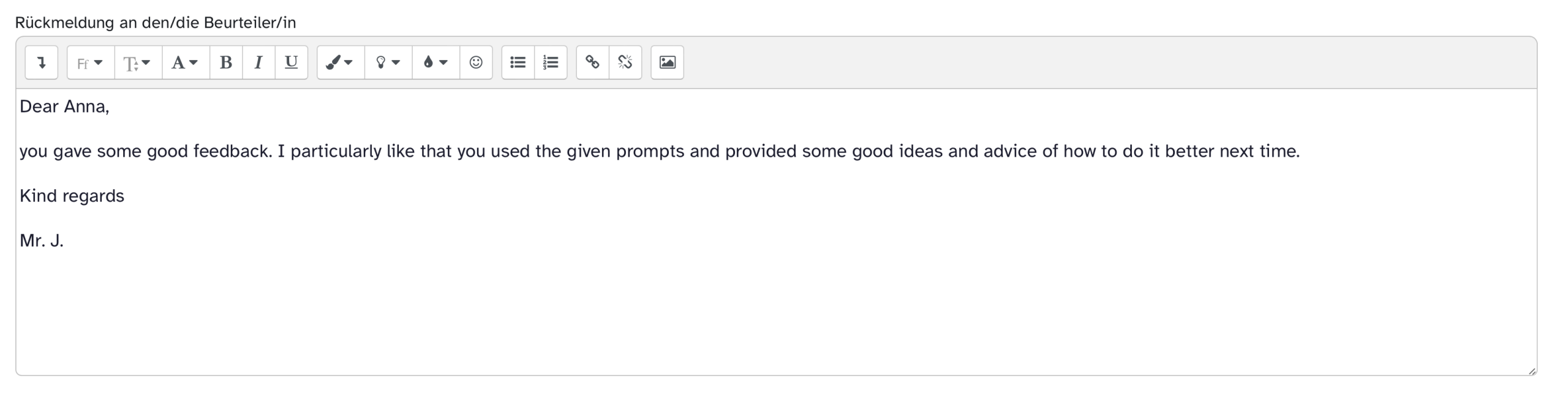Insert an emoticon with smiley icon
This screenshot has height=396, width=1568.
click(x=476, y=62)
